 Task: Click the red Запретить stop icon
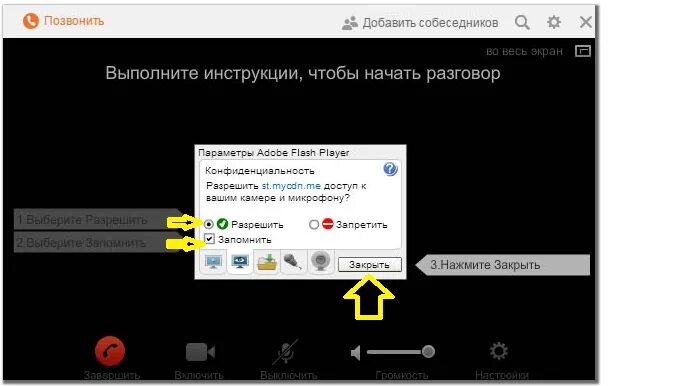328,224
